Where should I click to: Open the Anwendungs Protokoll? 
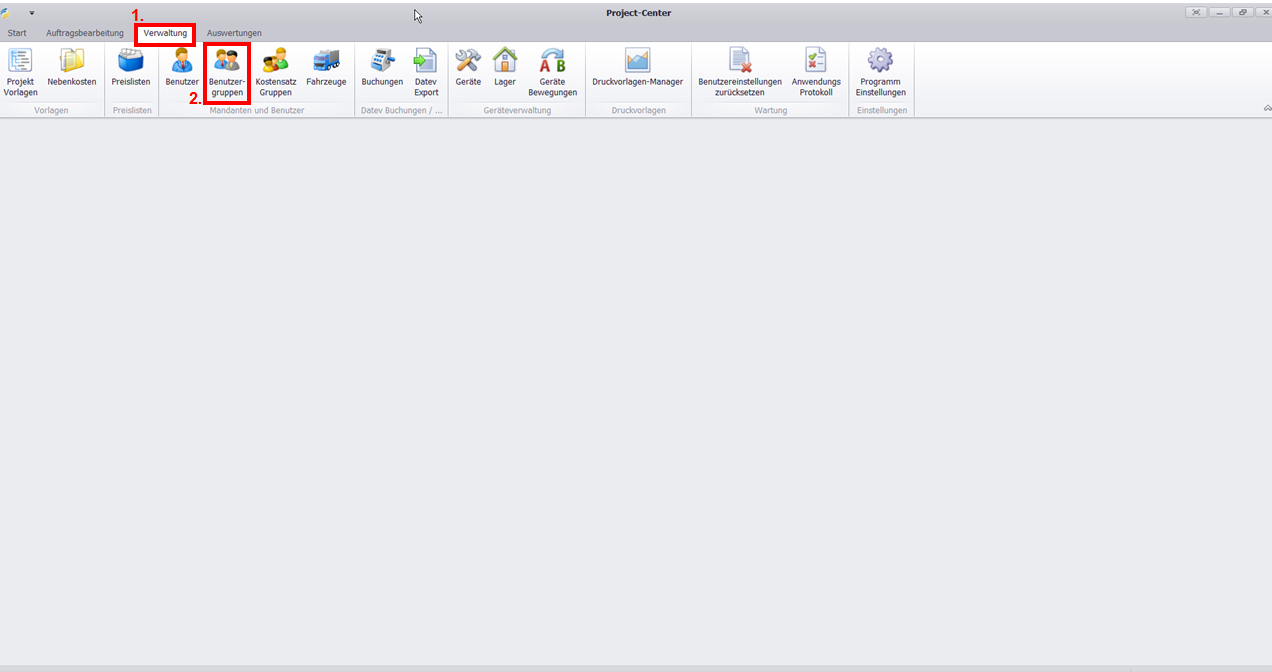pos(816,71)
